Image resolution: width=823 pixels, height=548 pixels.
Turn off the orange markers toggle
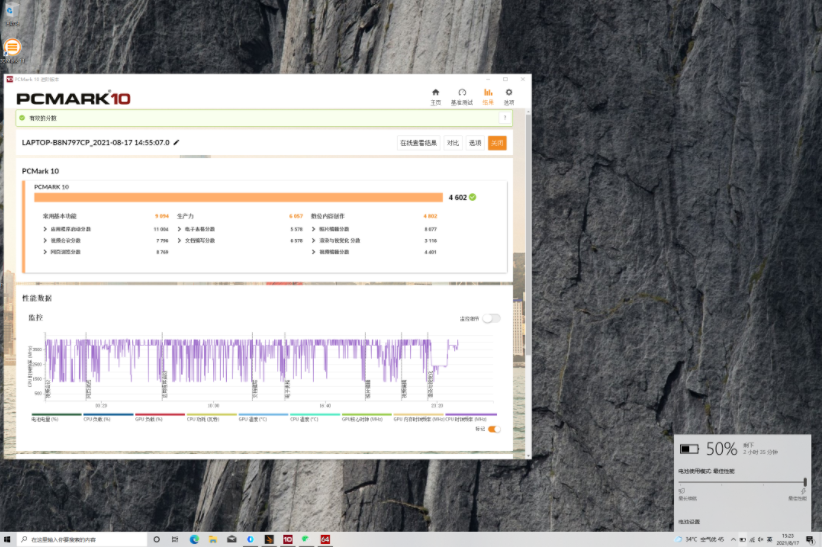[494, 429]
